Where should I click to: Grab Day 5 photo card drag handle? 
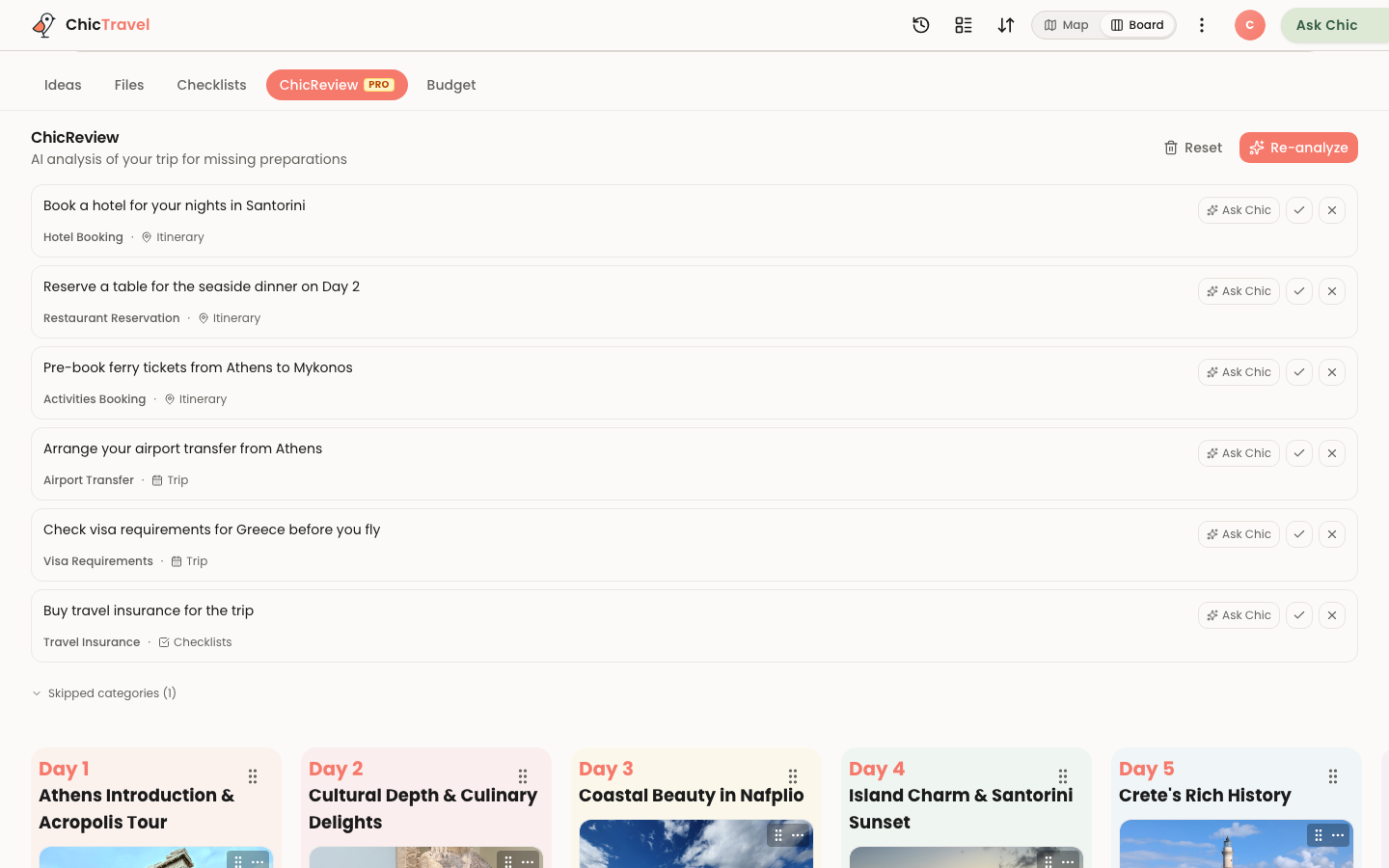1319,835
